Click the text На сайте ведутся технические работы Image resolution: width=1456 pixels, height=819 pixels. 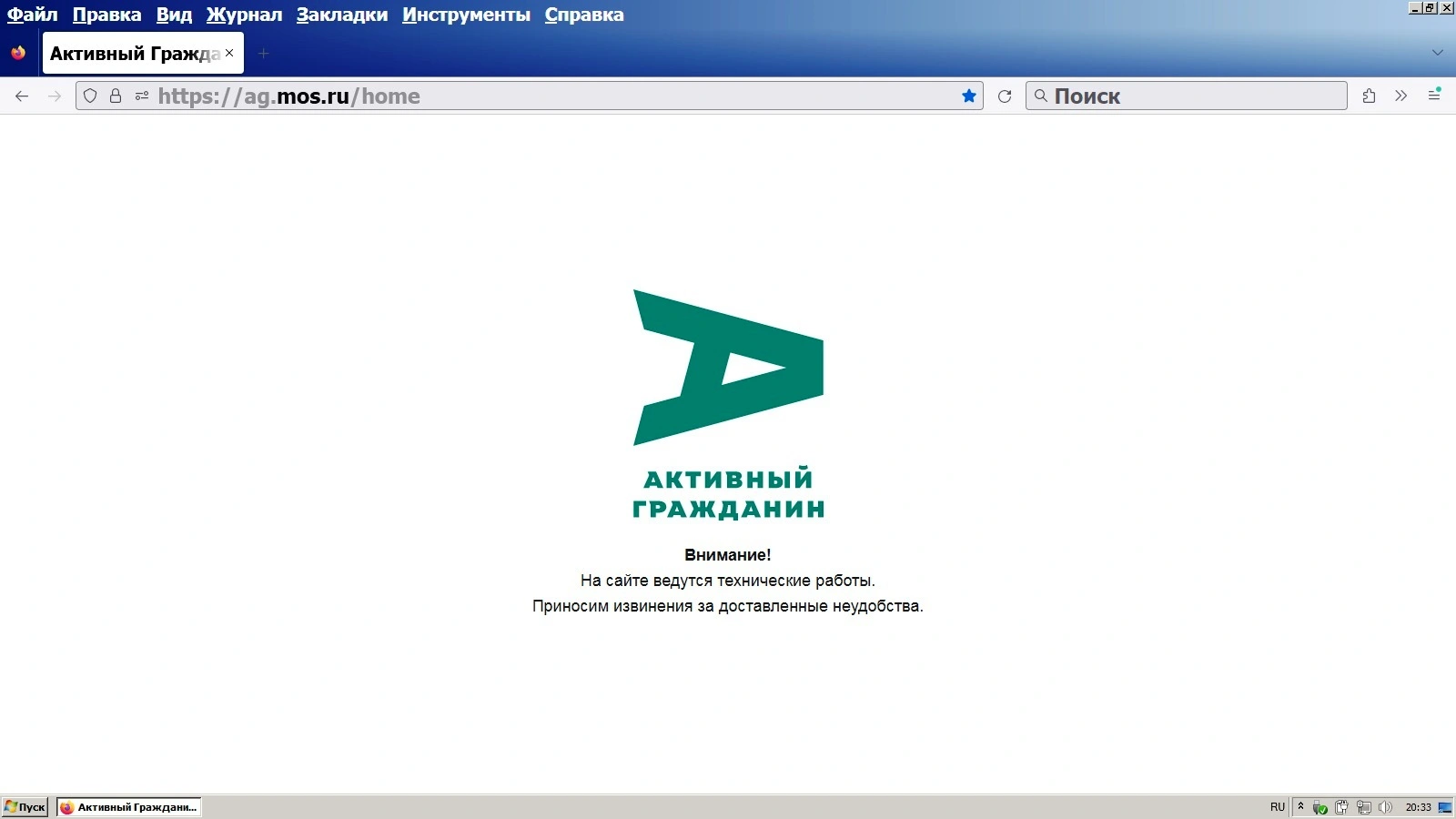point(728,581)
